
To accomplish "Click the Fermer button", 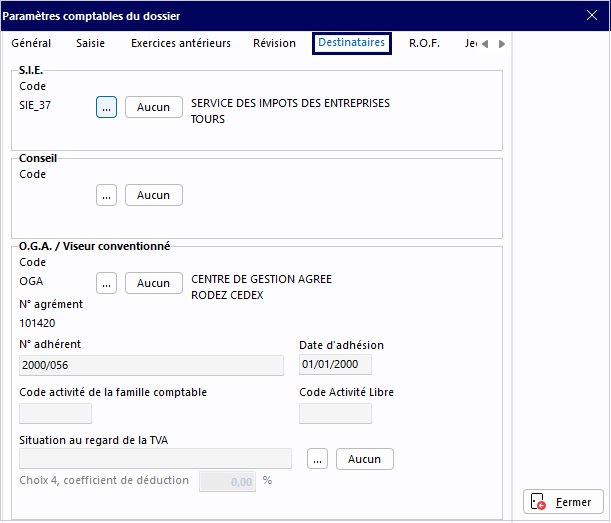I will click(x=563, y=502).
